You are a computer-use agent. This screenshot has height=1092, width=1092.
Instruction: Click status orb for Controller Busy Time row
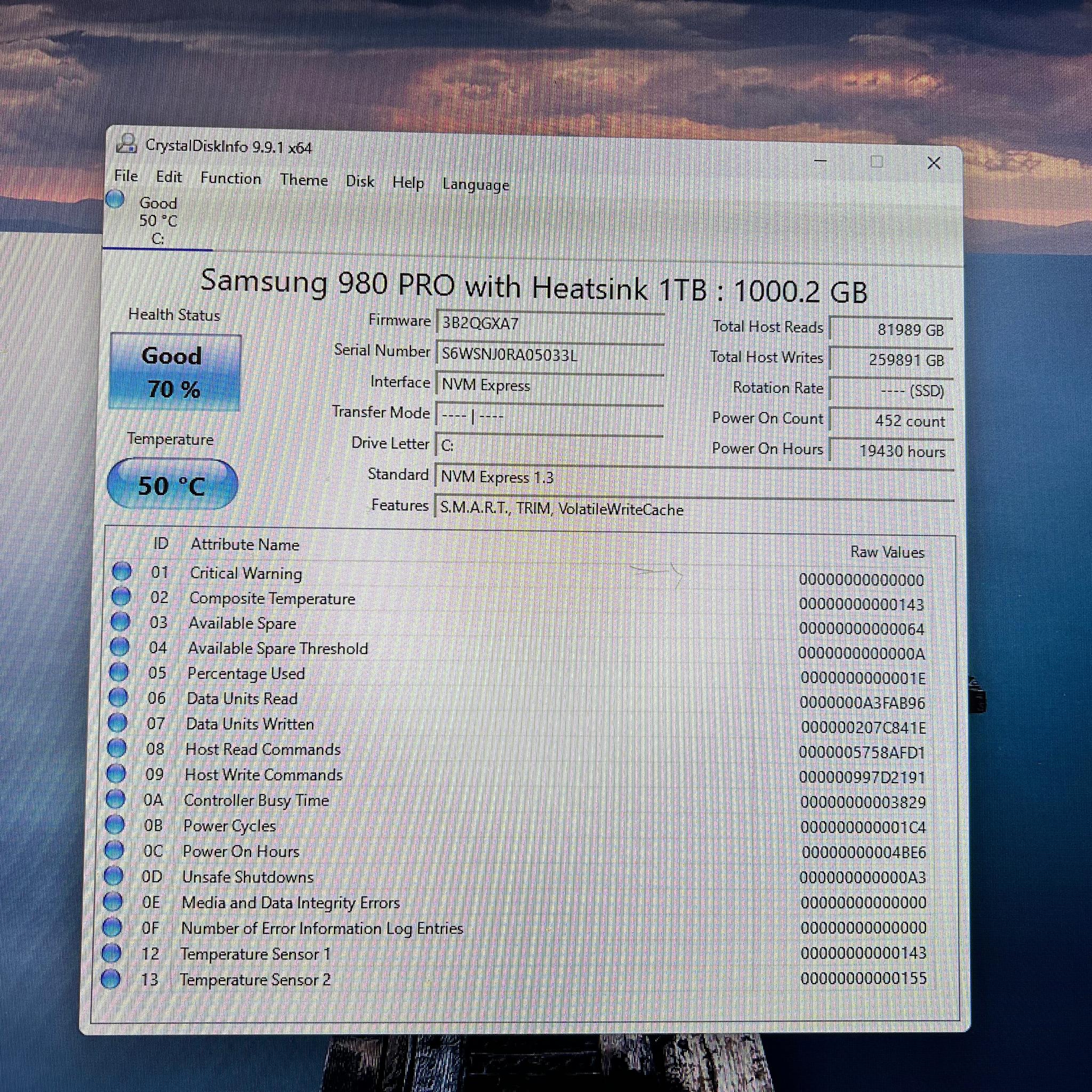(115, 799)
